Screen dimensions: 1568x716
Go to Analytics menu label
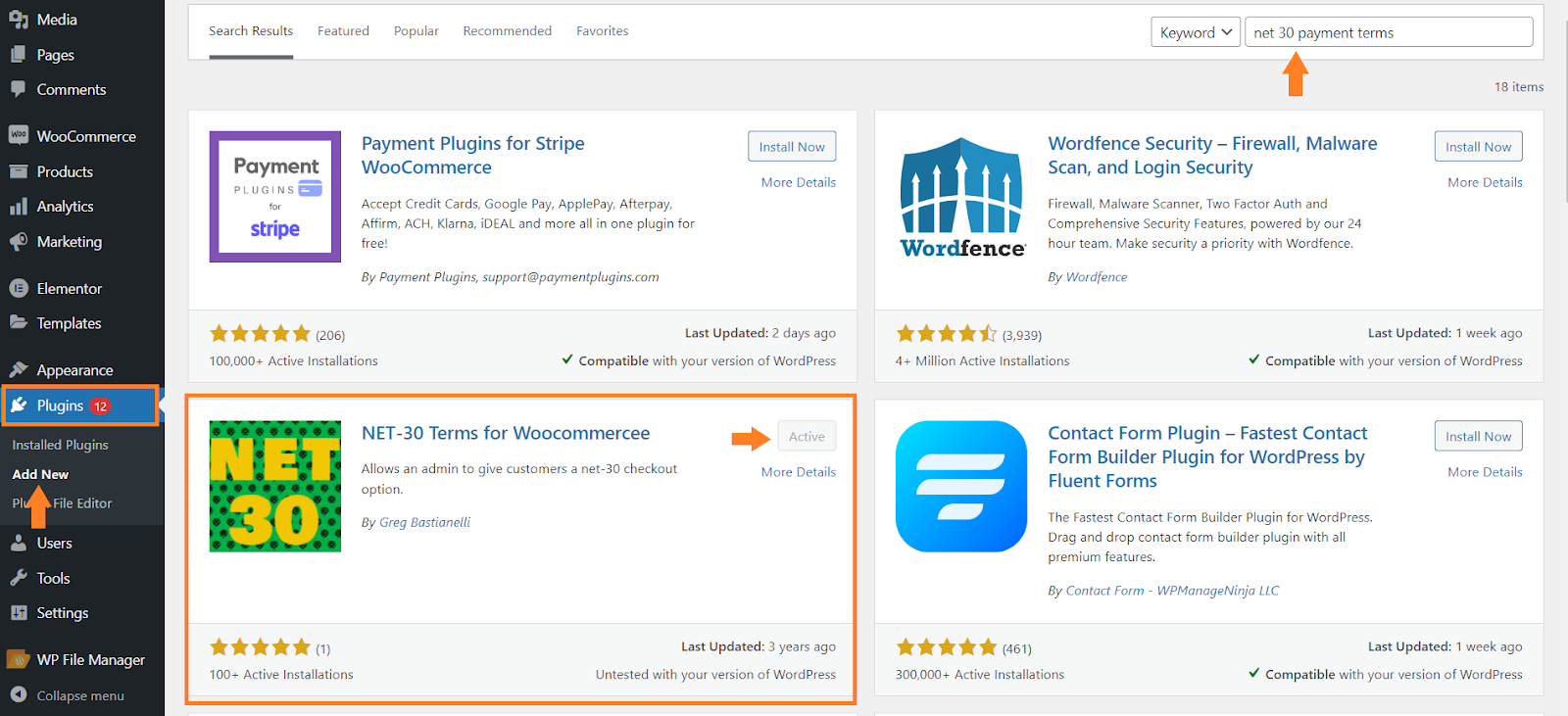tap(66, 207)
